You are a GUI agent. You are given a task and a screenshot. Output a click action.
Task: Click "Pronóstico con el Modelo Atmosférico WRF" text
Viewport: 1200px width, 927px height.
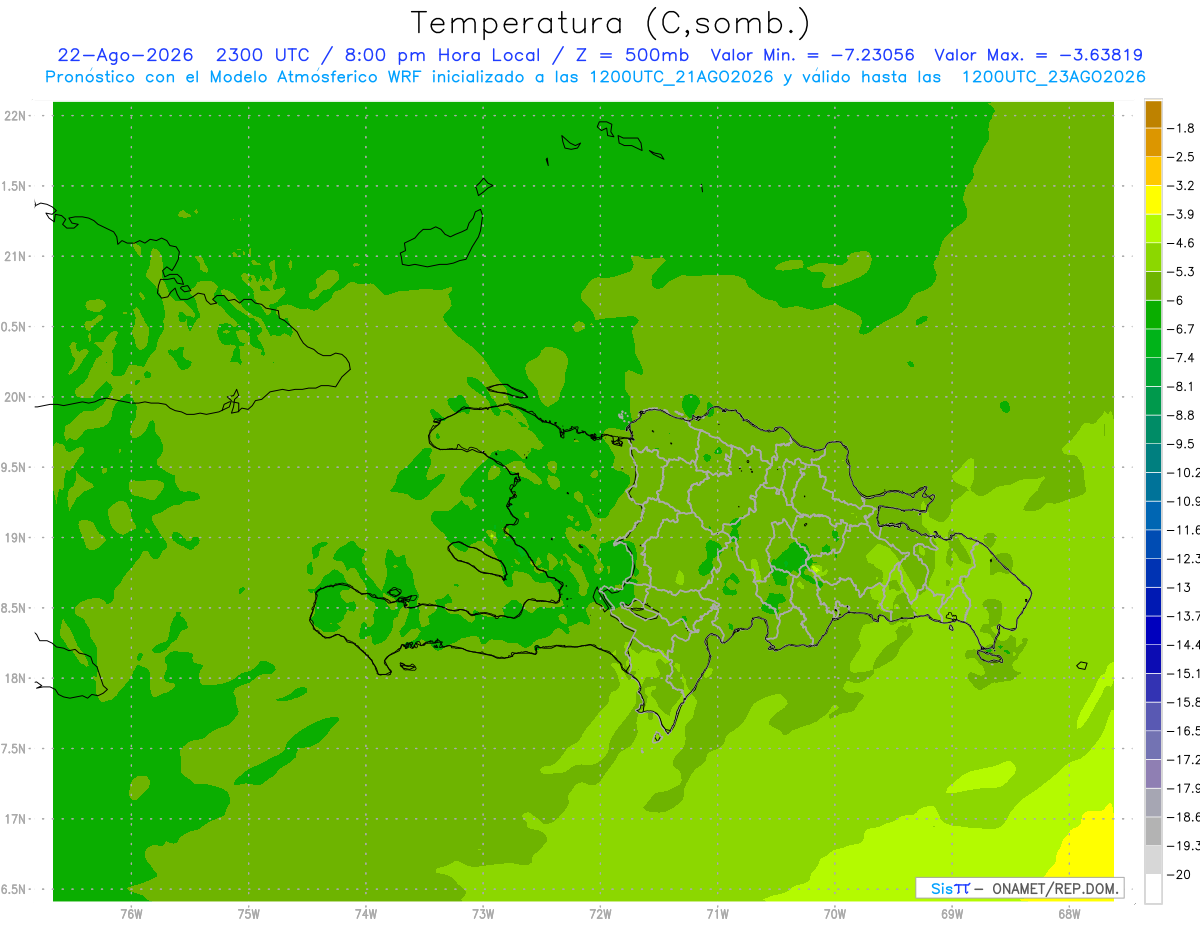click(235, 77)
